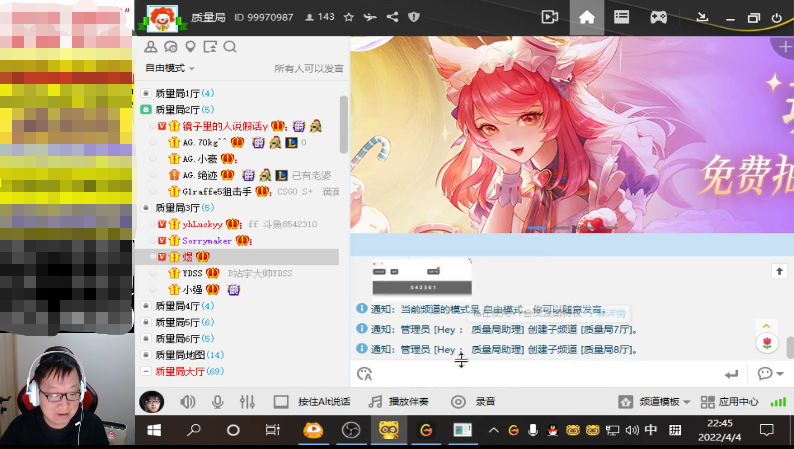Screen dimensions: 794x449
Task: Select user 镜子里的人说假话y
Action: tap(225, 126)
